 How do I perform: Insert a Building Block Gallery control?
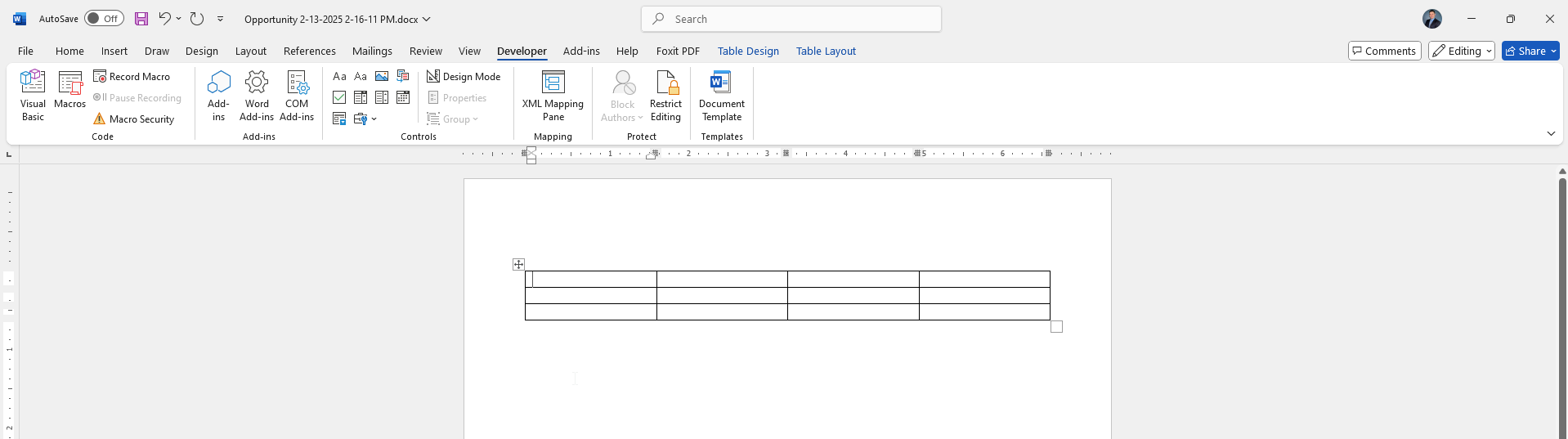coord(403,76)
